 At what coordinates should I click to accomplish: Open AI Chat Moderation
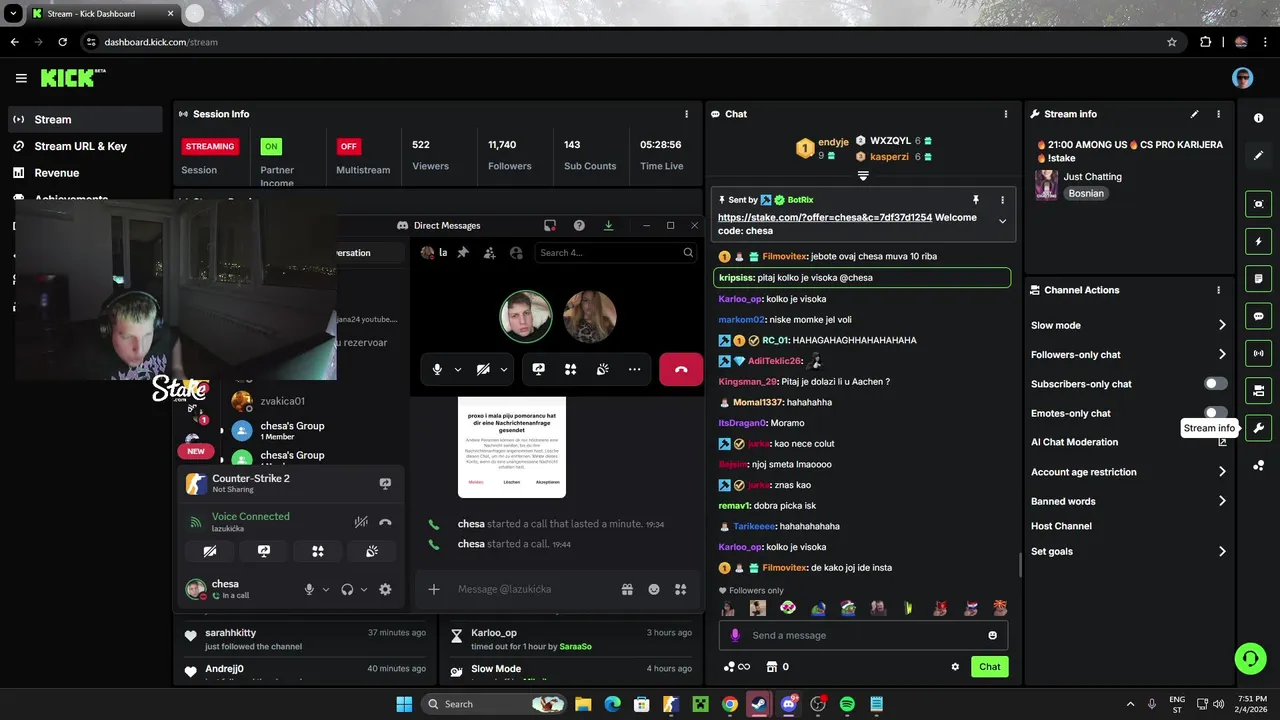(x=1074, y=442)
